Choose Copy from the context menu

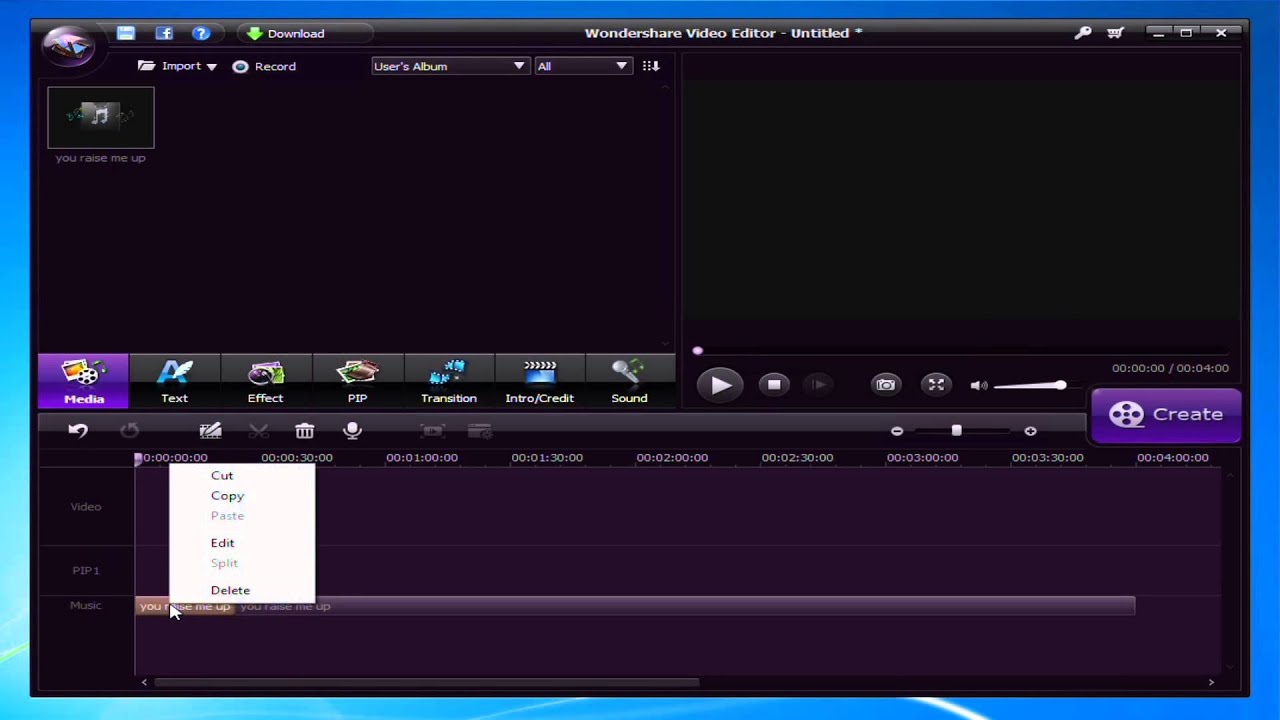pos(227,496)
